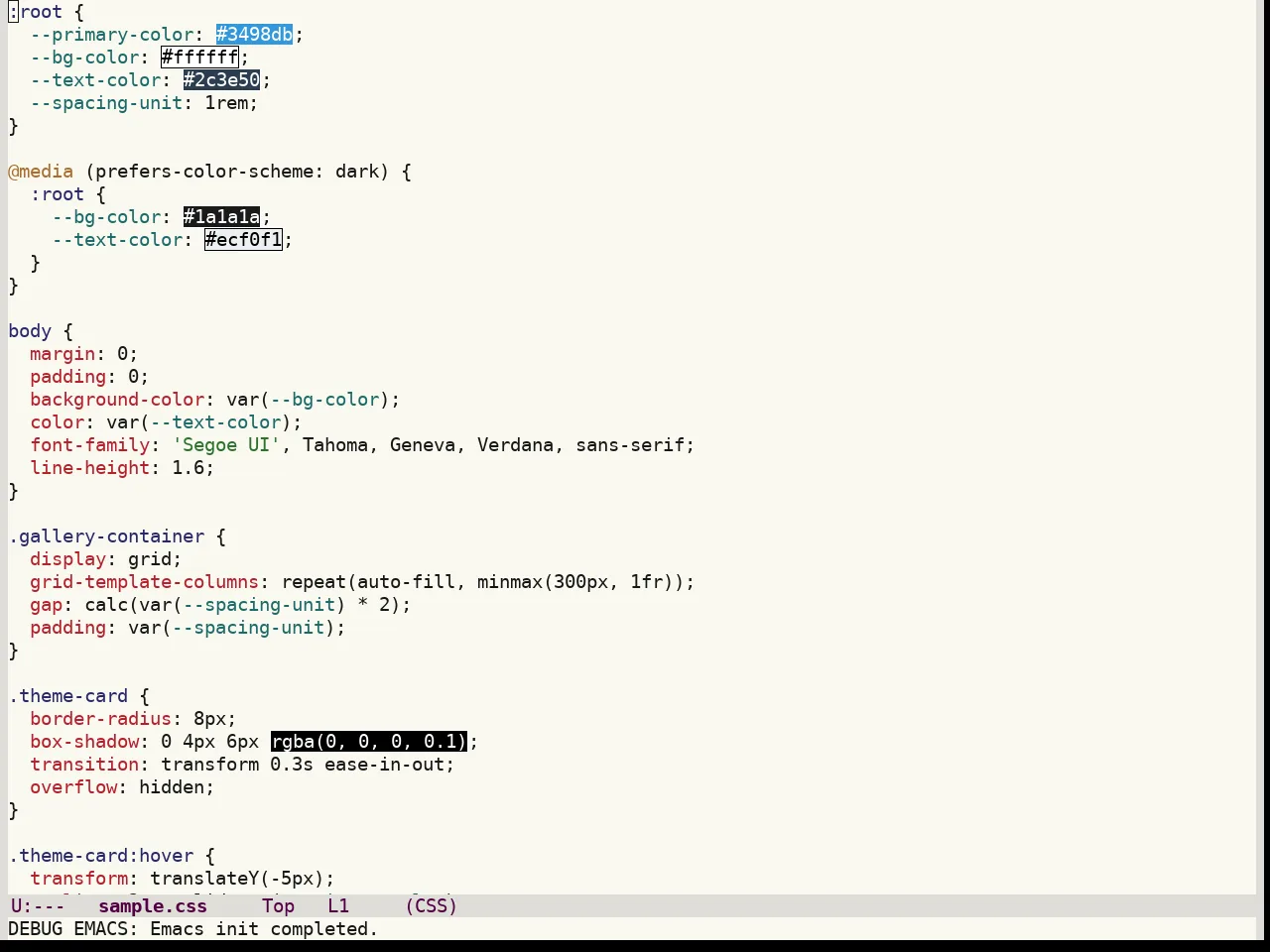
Task: Click the echo area message 'Emacs init completed.'
Action: click(x=264, y=929)
